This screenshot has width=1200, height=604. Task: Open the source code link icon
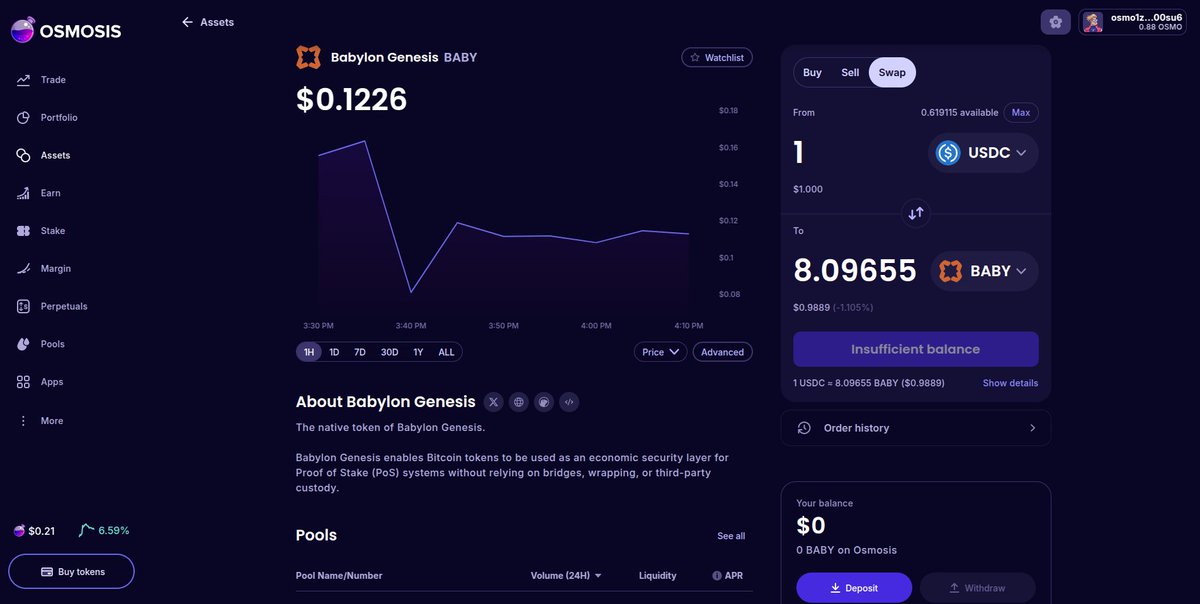tap(569, 402)
